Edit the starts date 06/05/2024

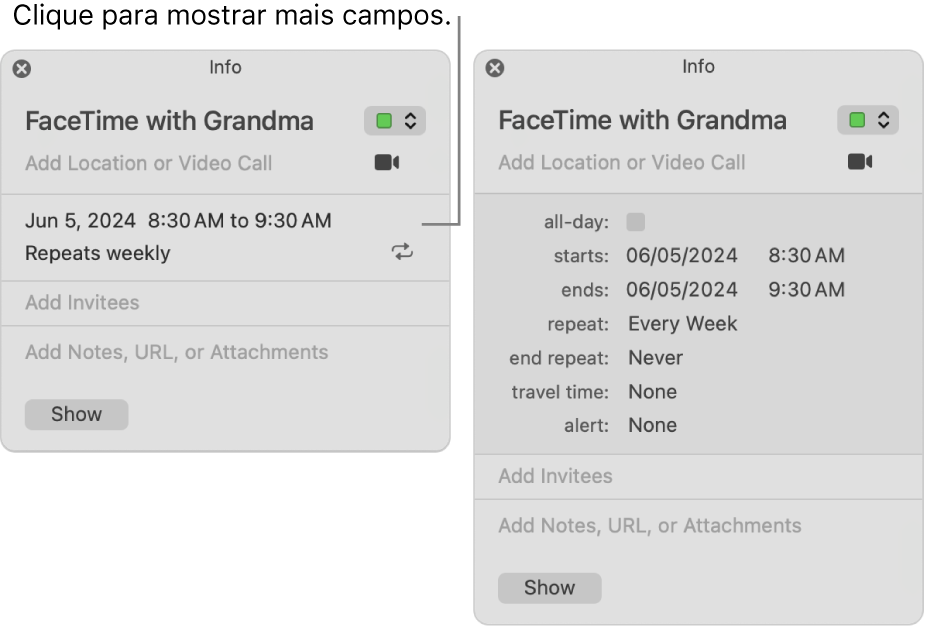coord(682,256)
